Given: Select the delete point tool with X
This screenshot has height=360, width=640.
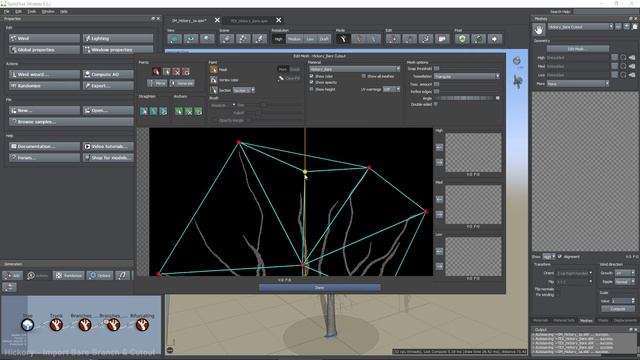Looking at the screenshot, I should (176, 72).
